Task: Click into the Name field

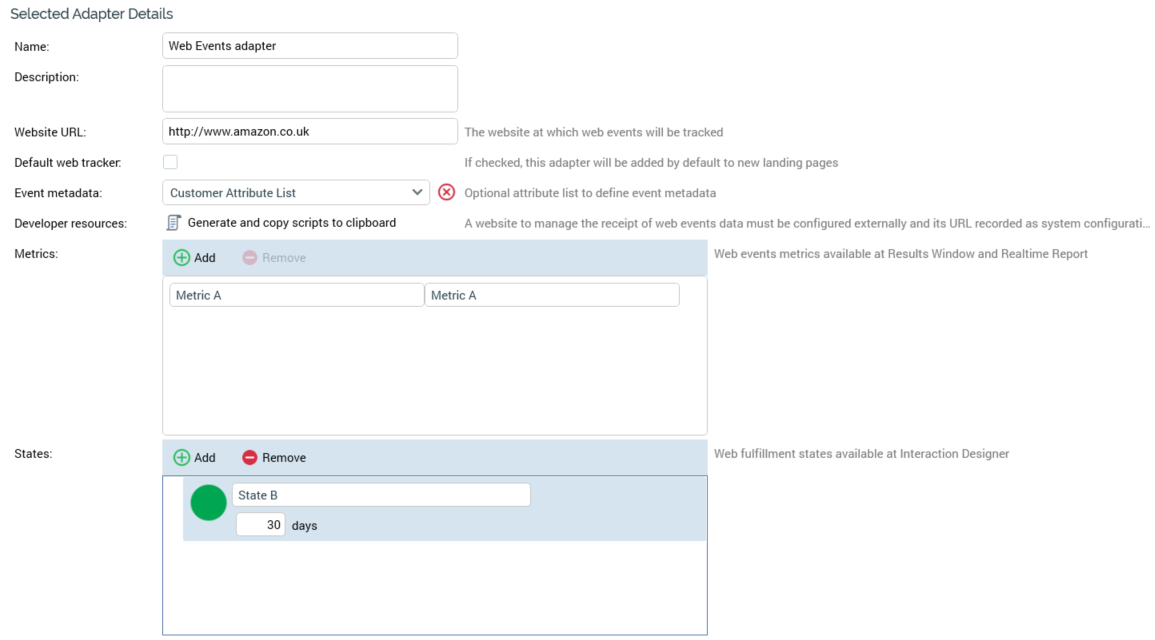Action: tap(310, 46)
